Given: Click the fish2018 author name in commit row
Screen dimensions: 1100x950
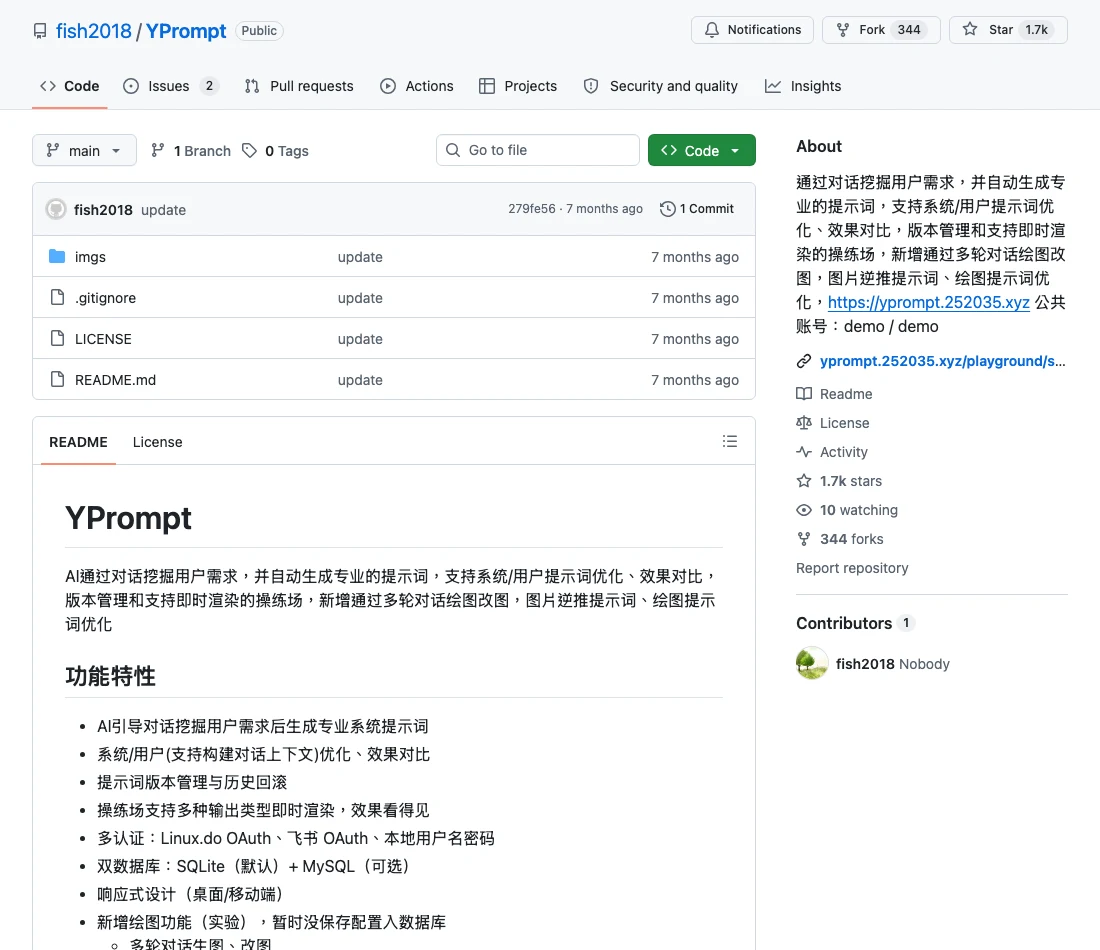Looking at the screenshot, I should click(x=103, y=210).
